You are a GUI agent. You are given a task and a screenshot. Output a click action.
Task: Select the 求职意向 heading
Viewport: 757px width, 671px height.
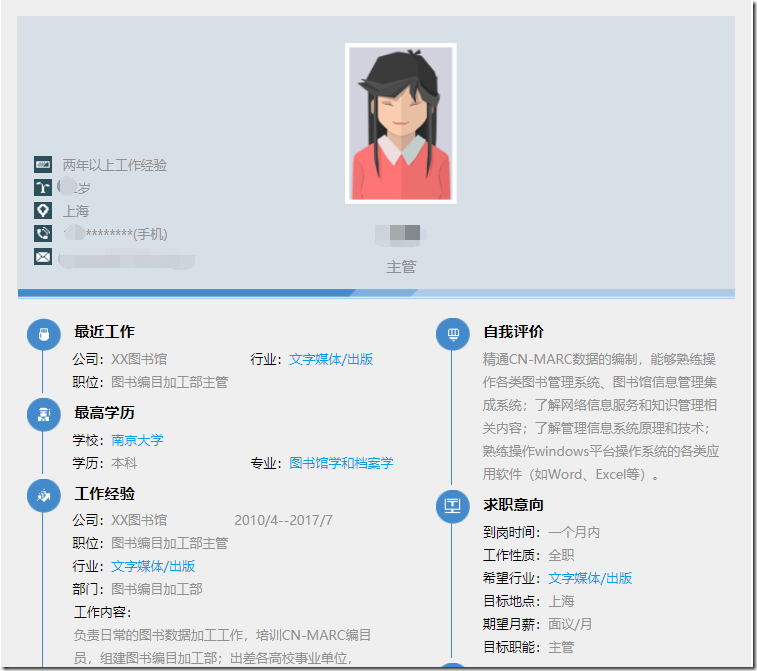pyautogui.click(x=513, y=504)
